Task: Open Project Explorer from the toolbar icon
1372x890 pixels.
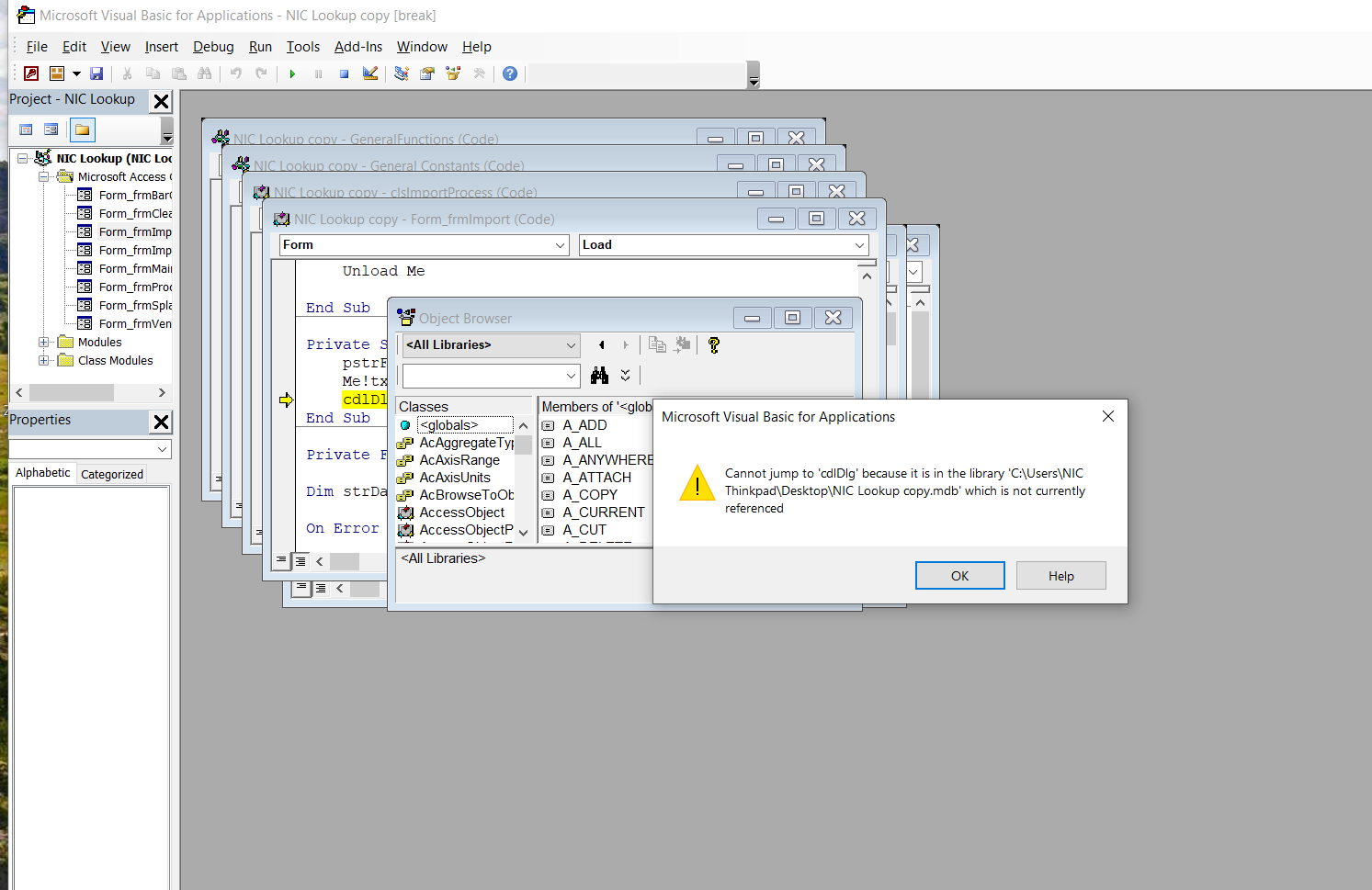Action: [402, 73]
